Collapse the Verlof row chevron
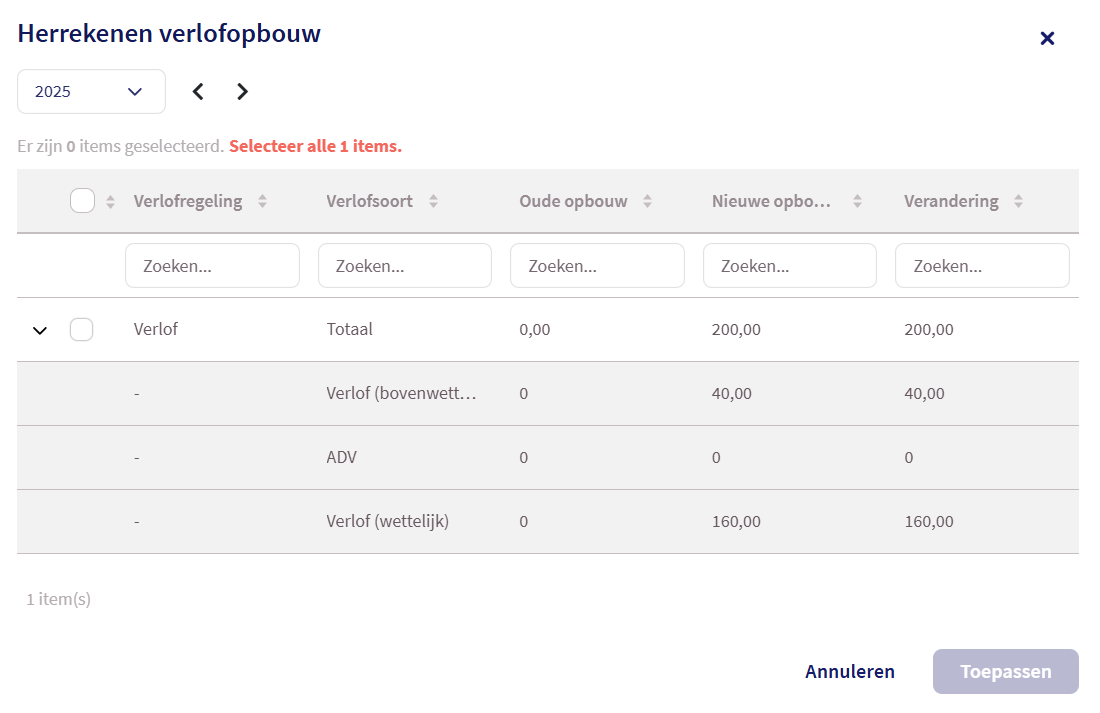 40,330
